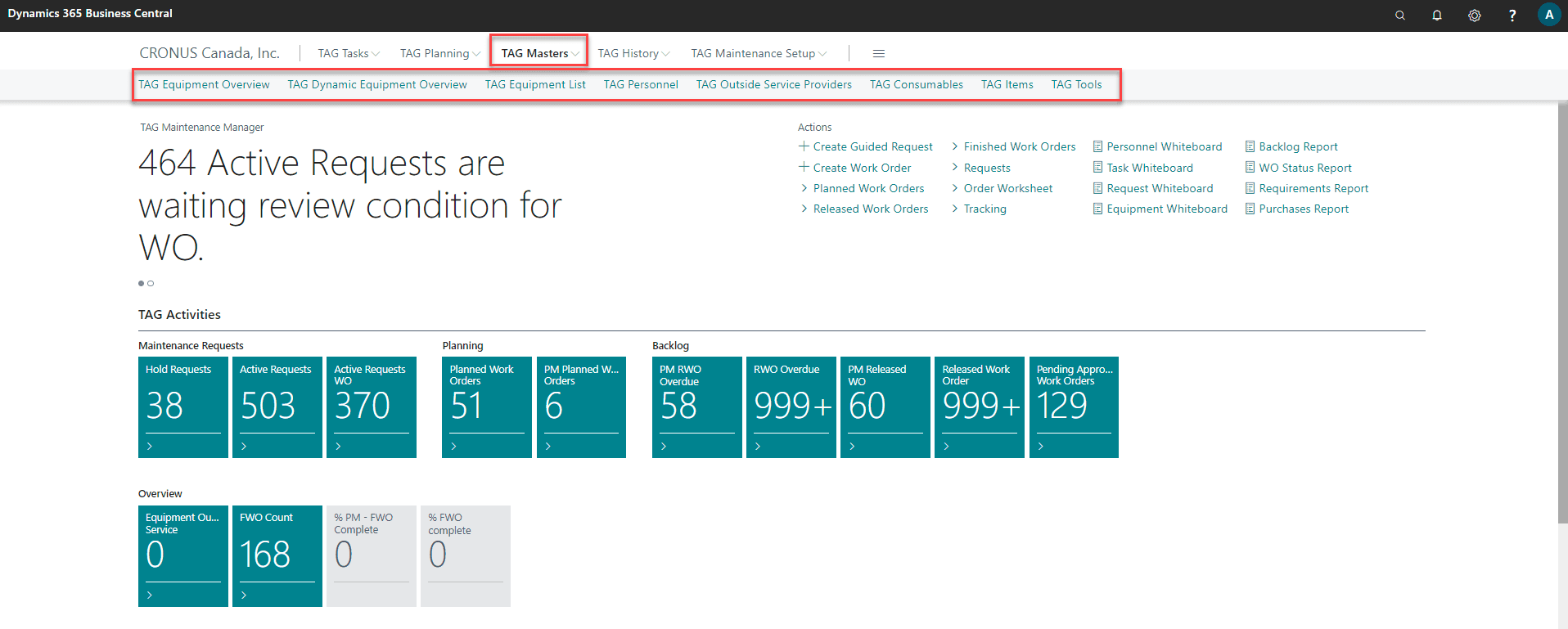Click the report icon beside Backlog Report
This screenshot has width=1568, height=629.
click(x=1250, y=146)
